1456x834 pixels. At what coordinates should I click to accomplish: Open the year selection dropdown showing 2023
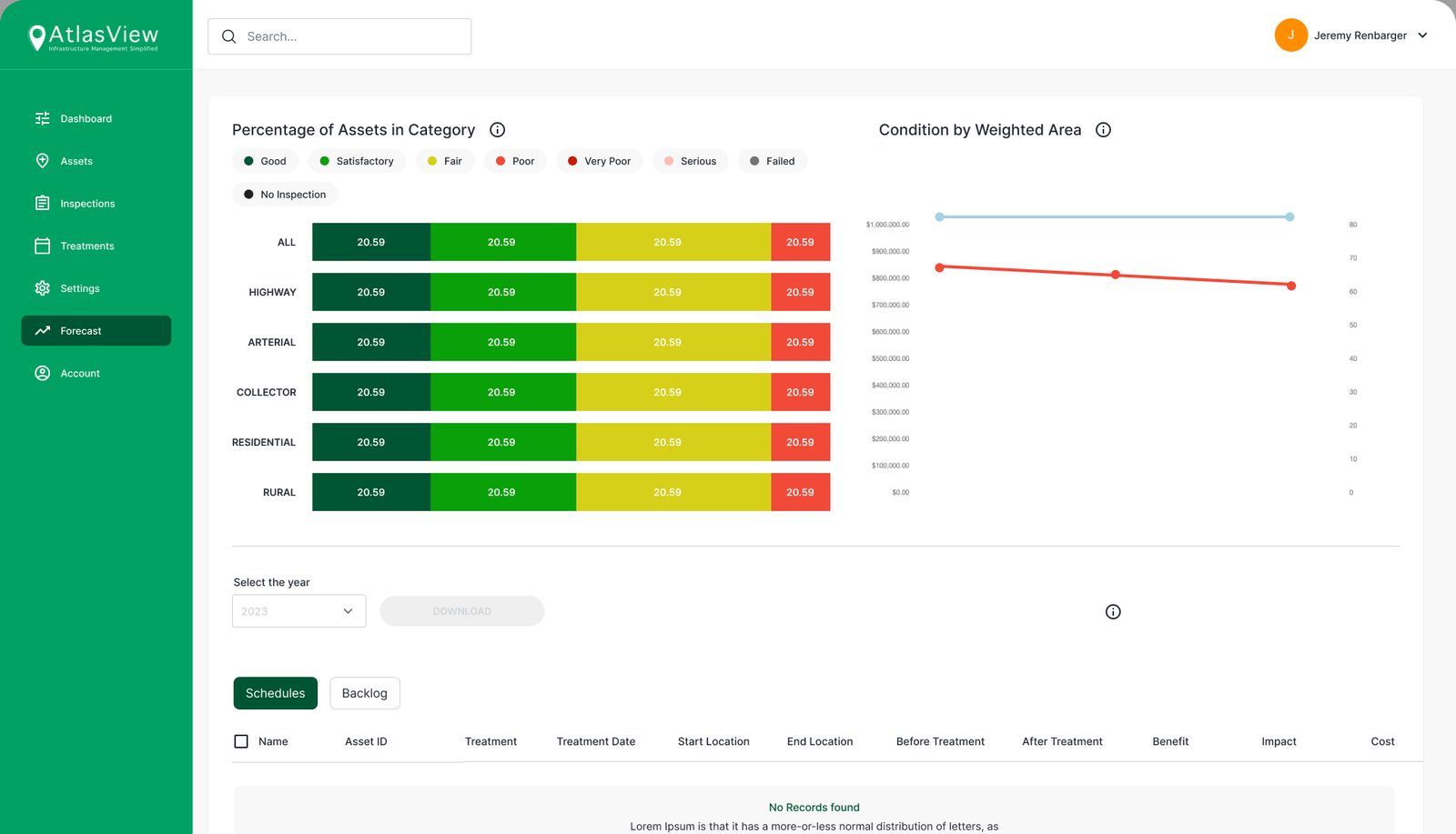pyautogui.click(x=298, y=611)
